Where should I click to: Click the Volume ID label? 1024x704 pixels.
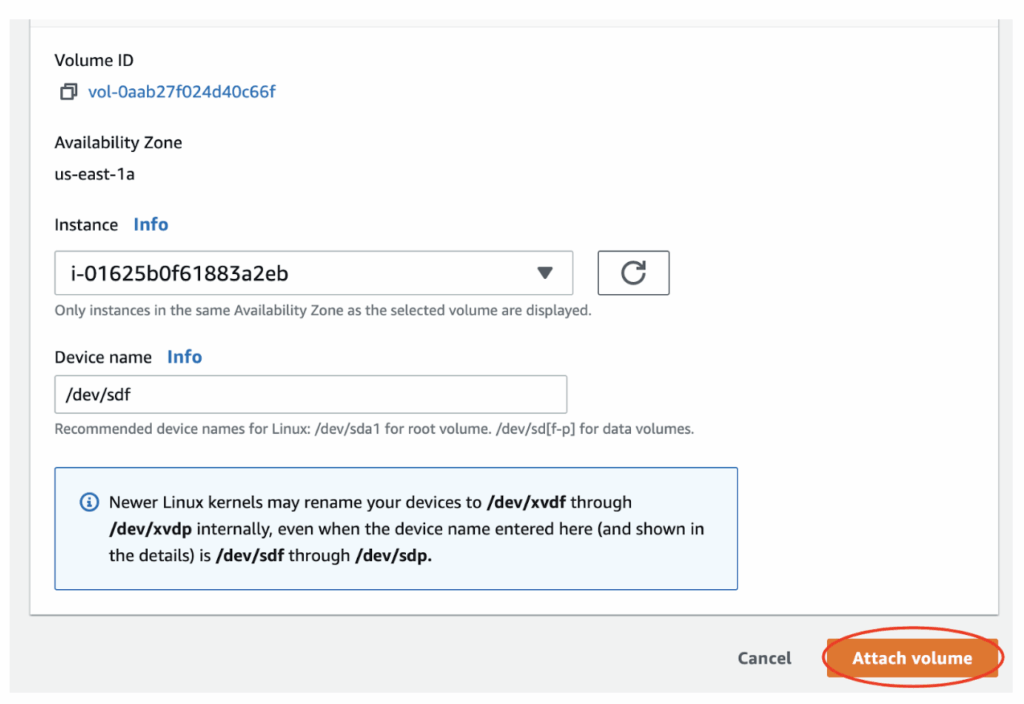point(93,60)
